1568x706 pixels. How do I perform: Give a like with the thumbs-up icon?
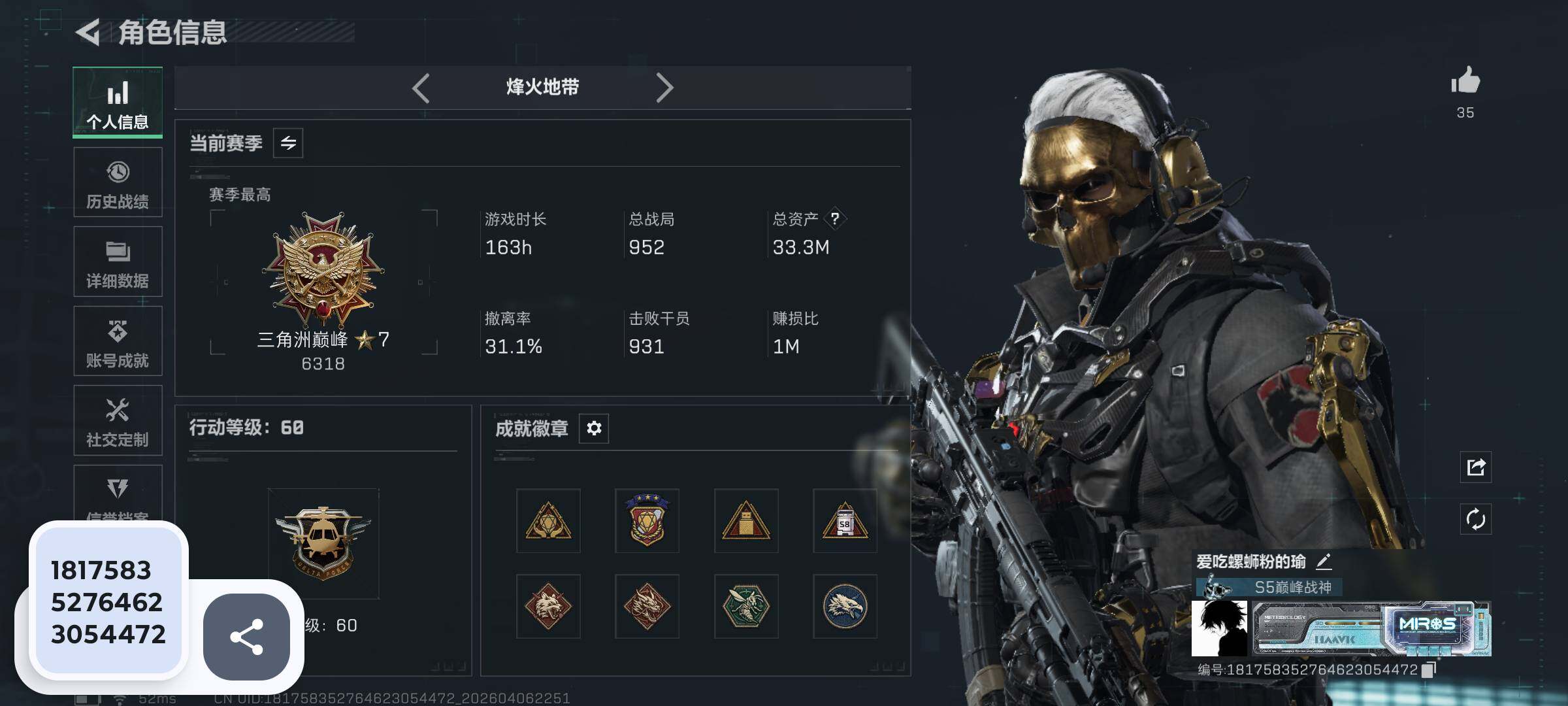(1465, 81)
